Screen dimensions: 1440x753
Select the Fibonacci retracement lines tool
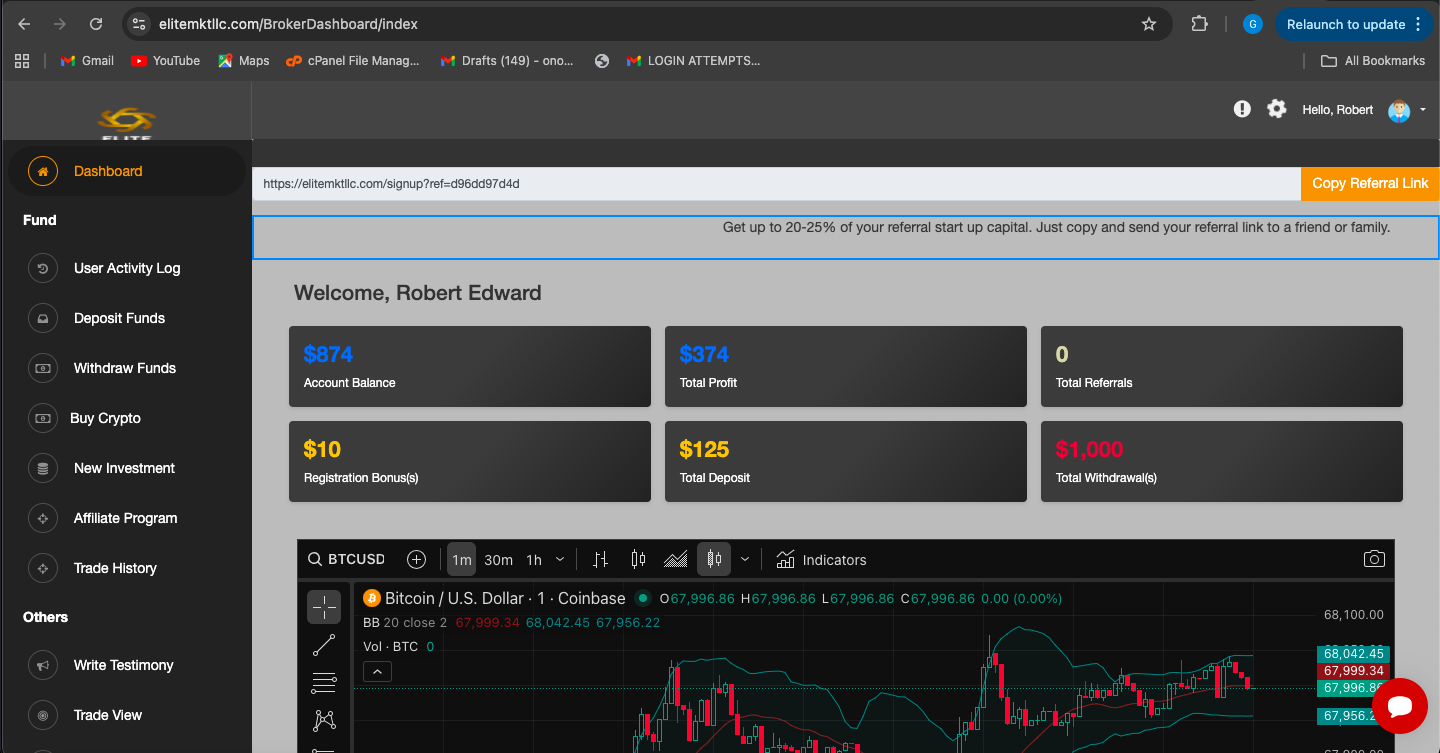324,683
